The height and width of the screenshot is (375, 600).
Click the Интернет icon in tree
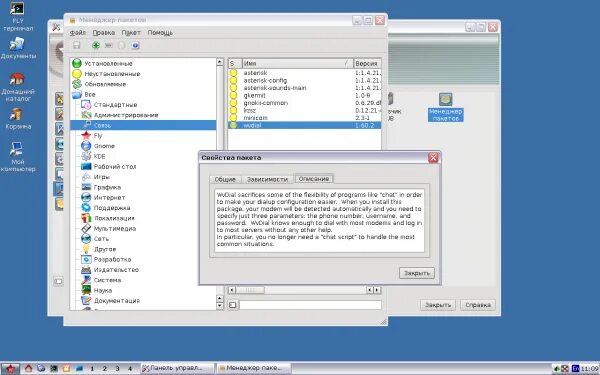[x=86, y=197]
